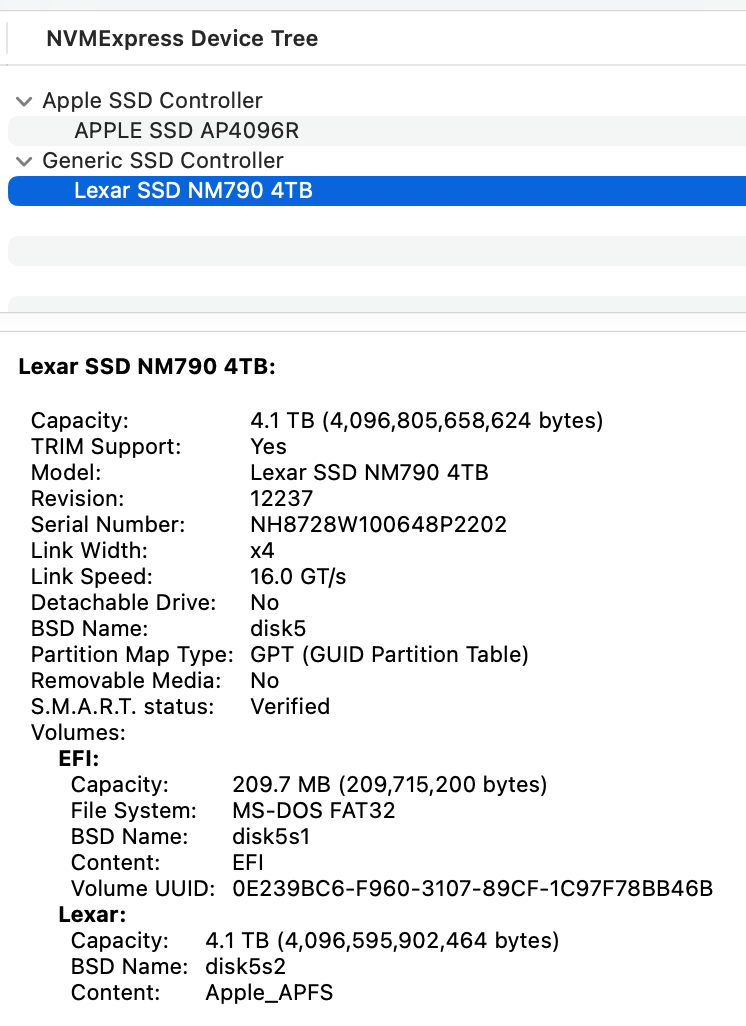
Task: Click the Volume UUID: field label
Action: (x=143, y=889)
